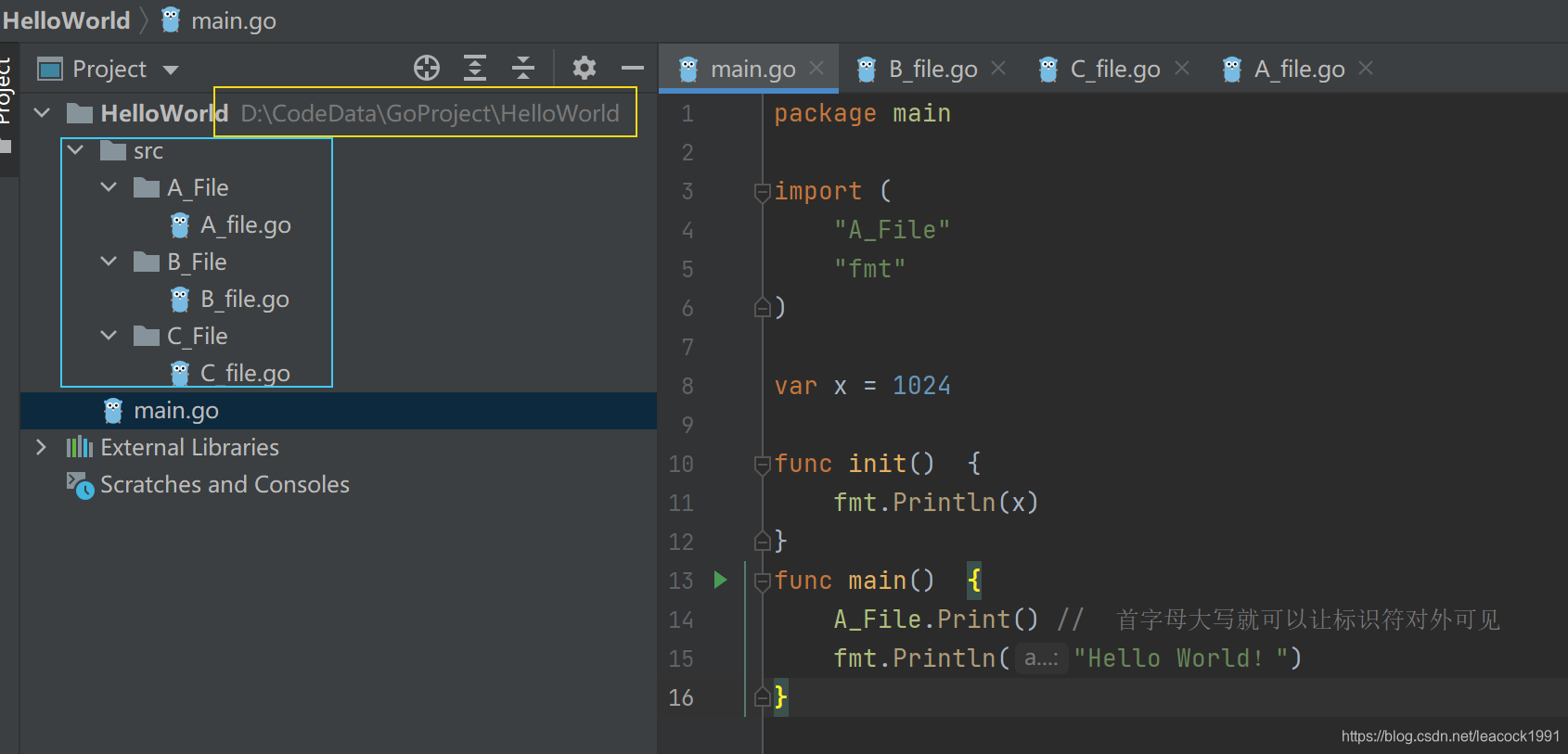Fold the import block on line 3
The height and width of the screenshot is (754, 1568).
[x=762, y=192]
